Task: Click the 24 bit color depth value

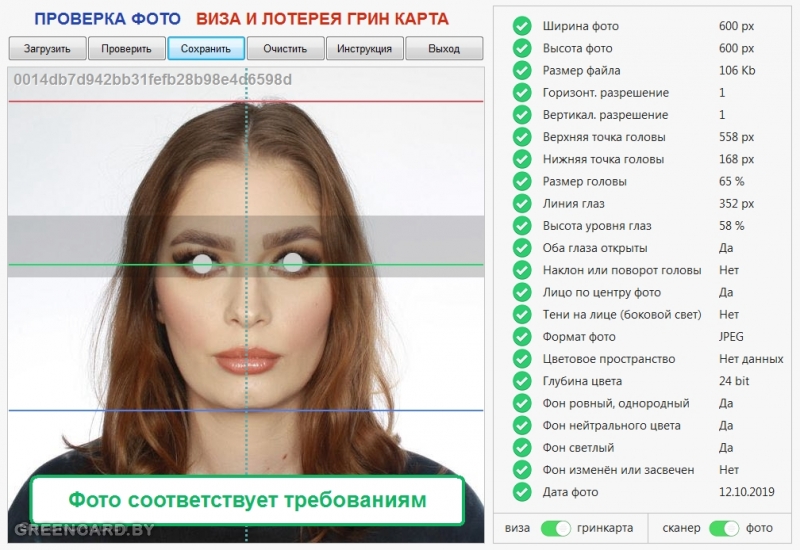Action: click(734, 381)
